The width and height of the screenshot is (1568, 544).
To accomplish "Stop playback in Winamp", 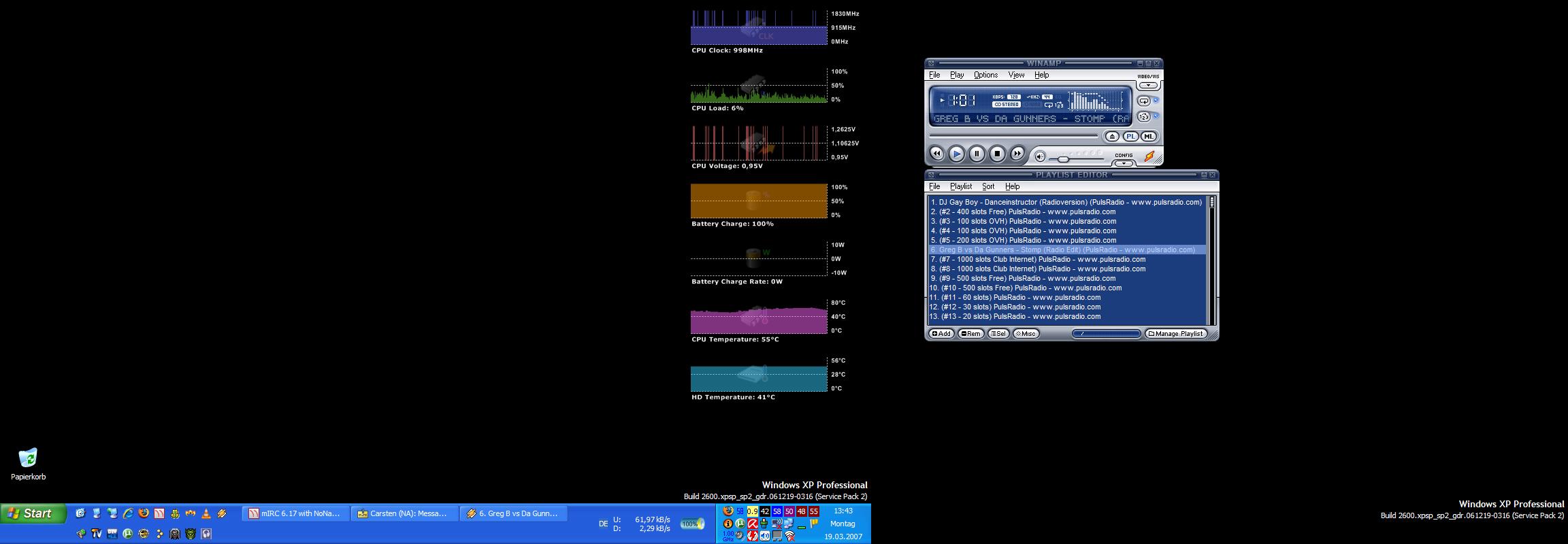I will pos(997,154).
